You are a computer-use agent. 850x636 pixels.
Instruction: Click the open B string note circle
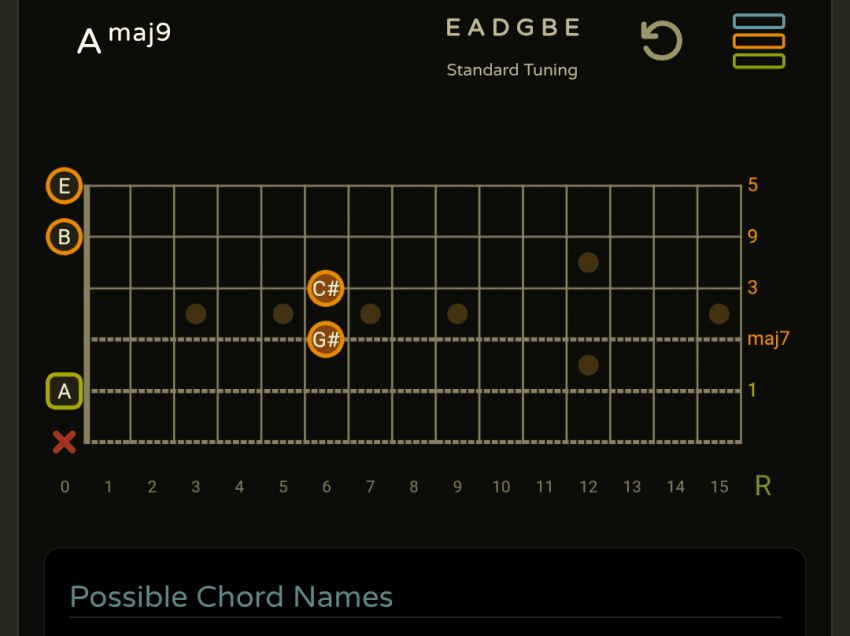64,237
